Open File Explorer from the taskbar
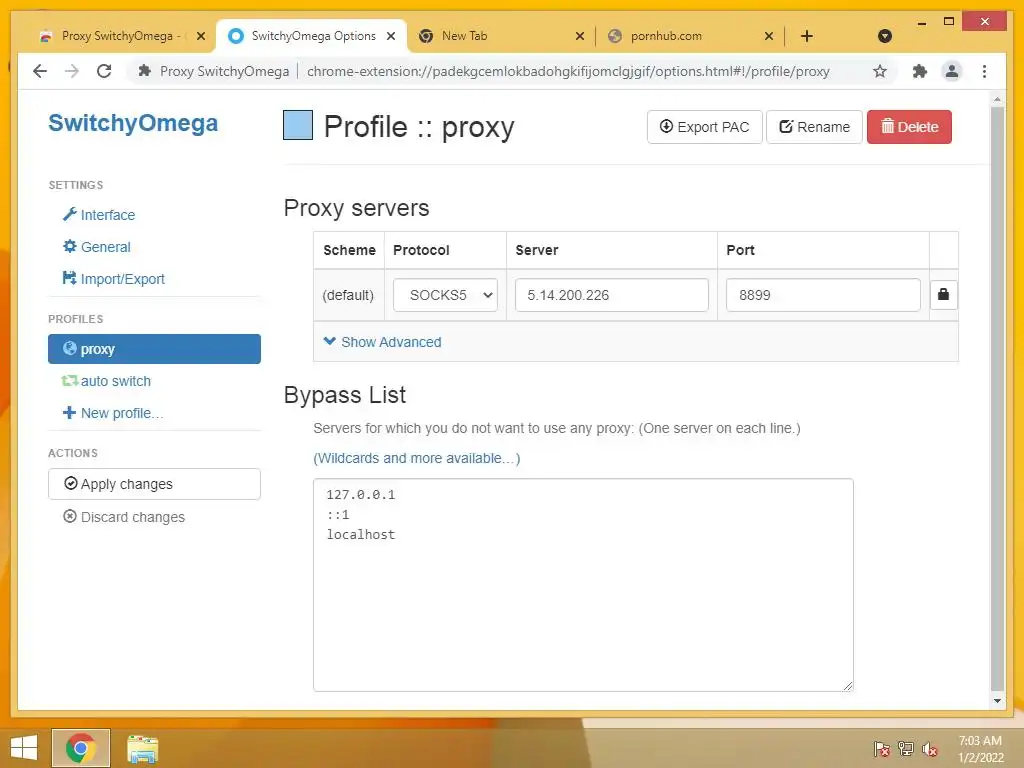The height and width of the screenshot is (768, 1024). [x=142, y=749]
